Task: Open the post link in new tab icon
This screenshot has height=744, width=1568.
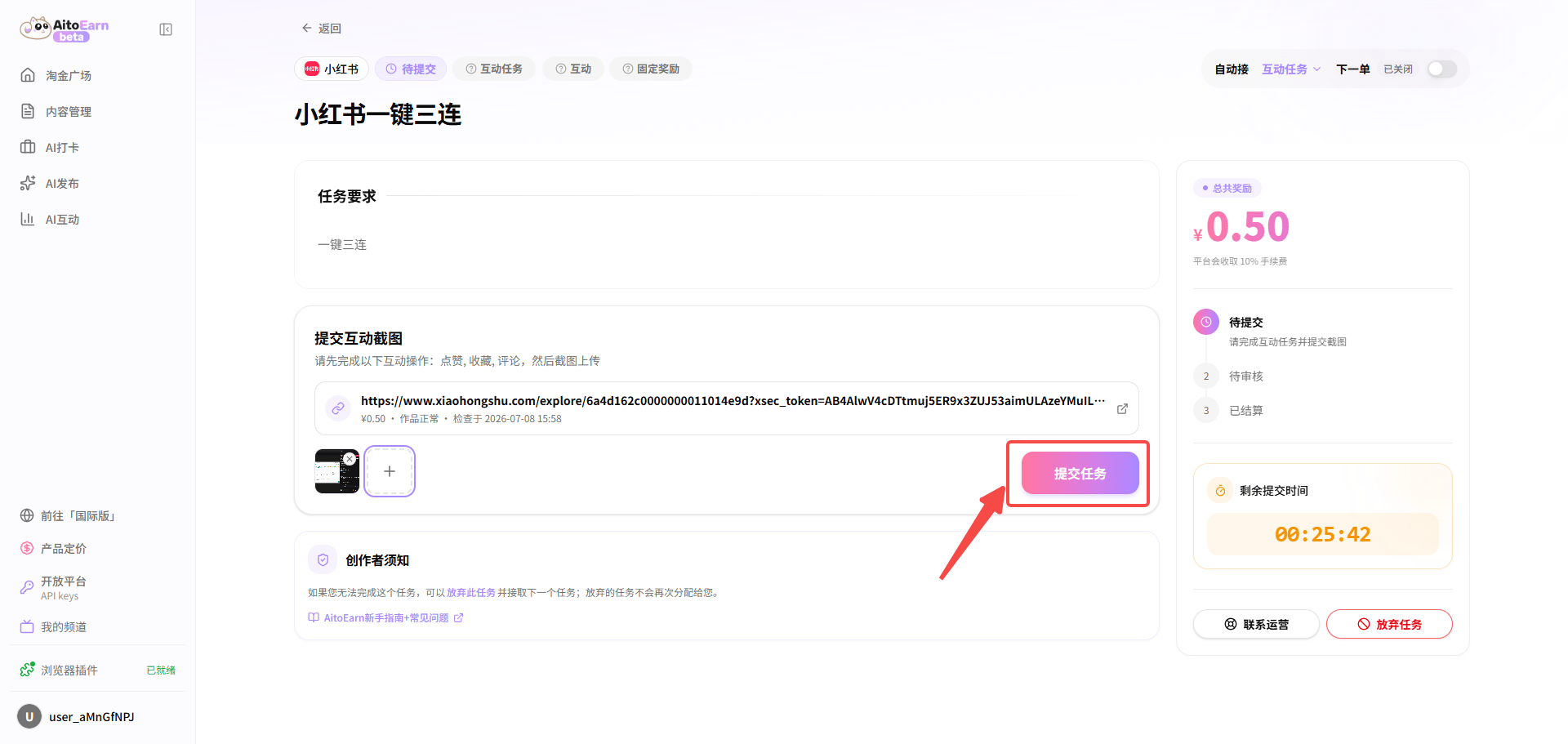Action: click(1122, 408)
